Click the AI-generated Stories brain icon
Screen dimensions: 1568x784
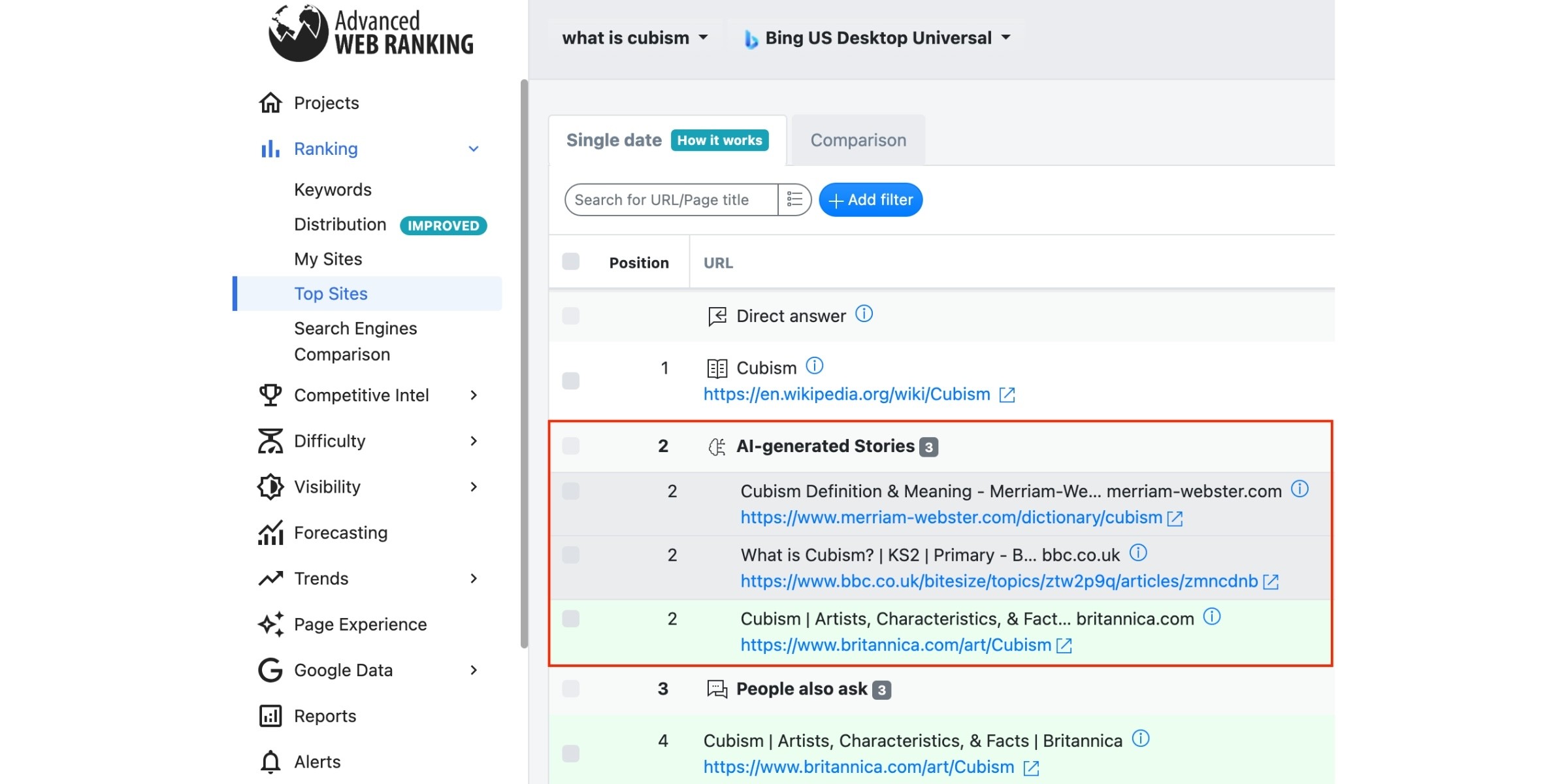point(717,447)
